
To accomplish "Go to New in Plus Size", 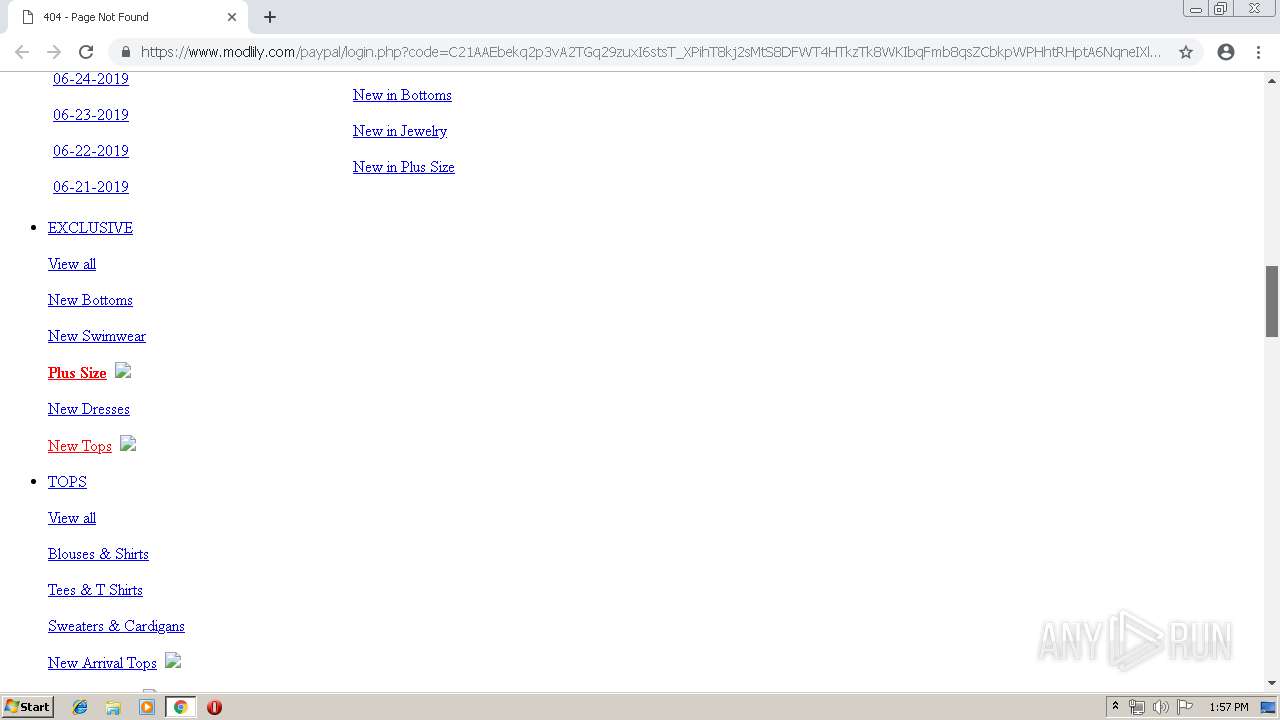I will click(x=404, y=167).
